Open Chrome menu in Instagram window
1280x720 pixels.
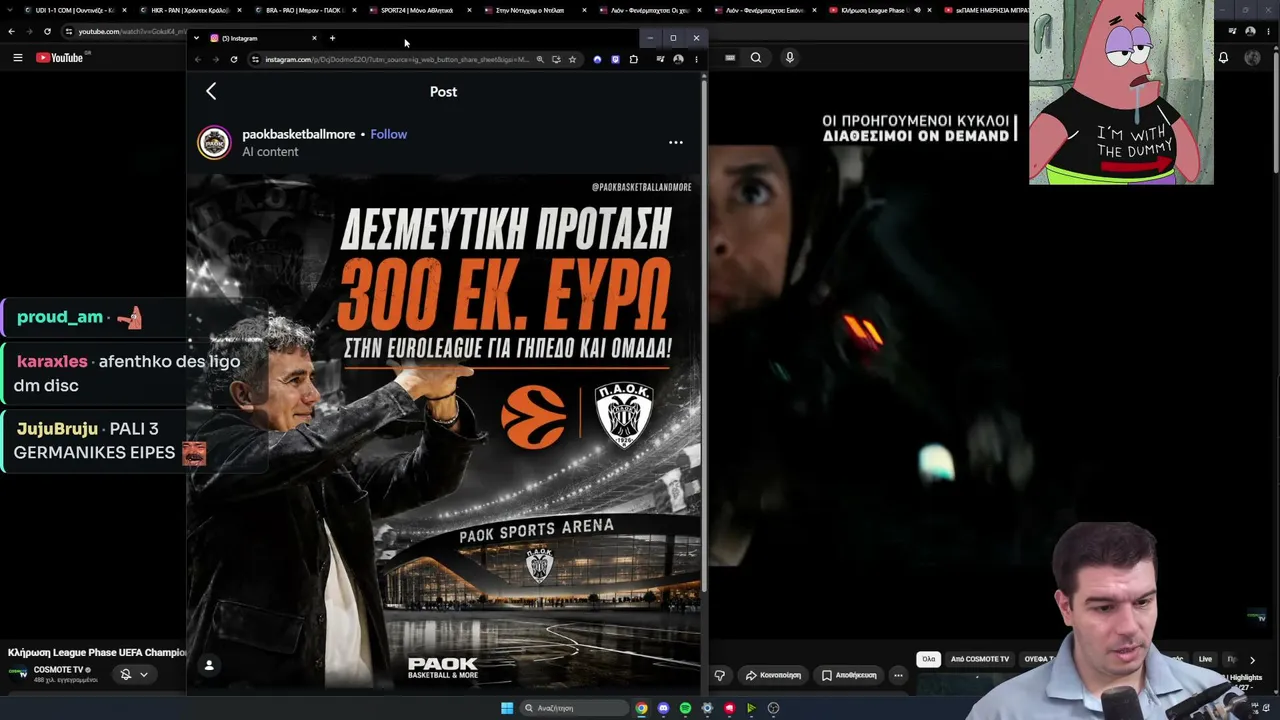[x=696, y=59]
